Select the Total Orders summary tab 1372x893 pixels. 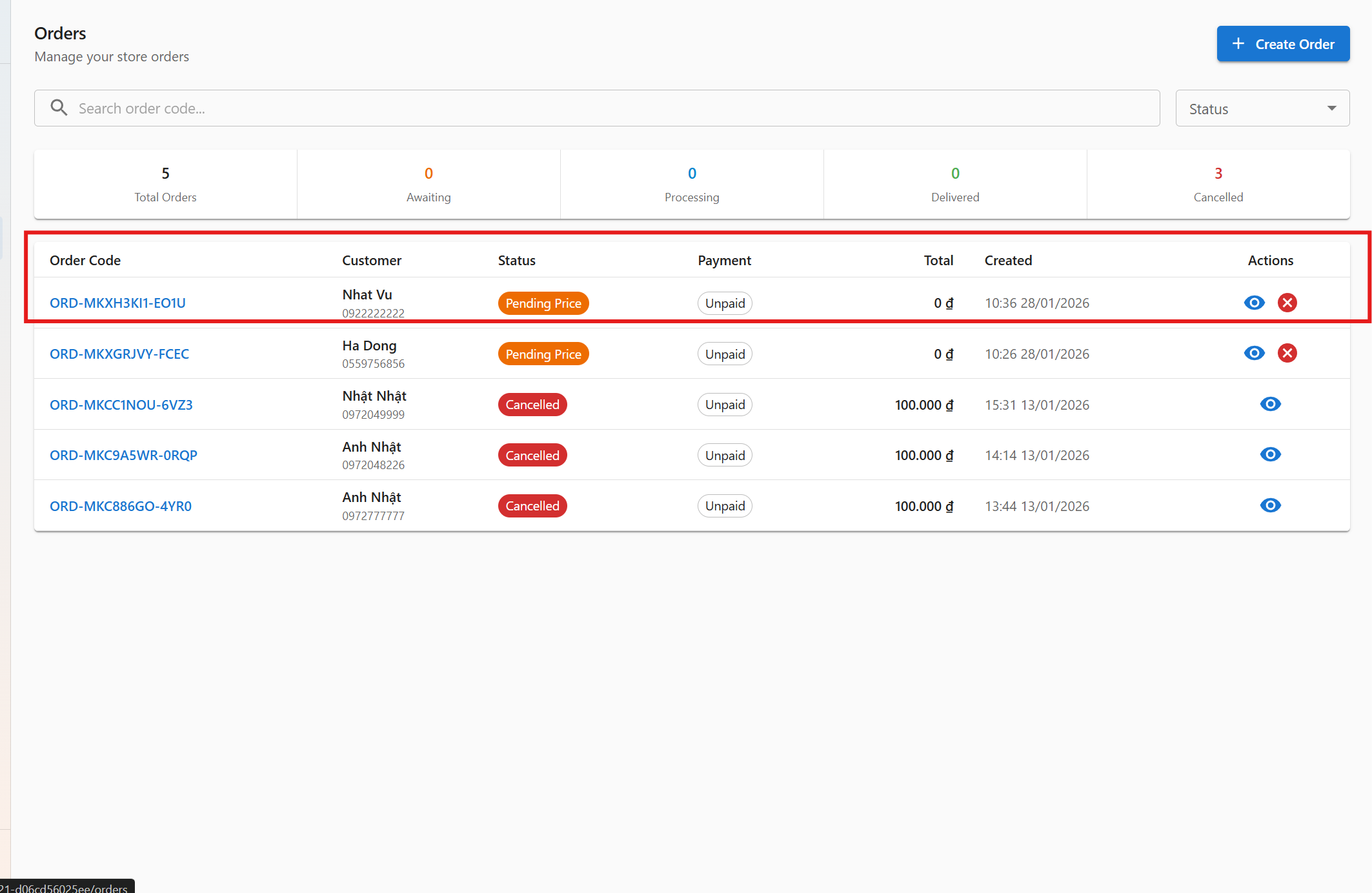(165, 185)
